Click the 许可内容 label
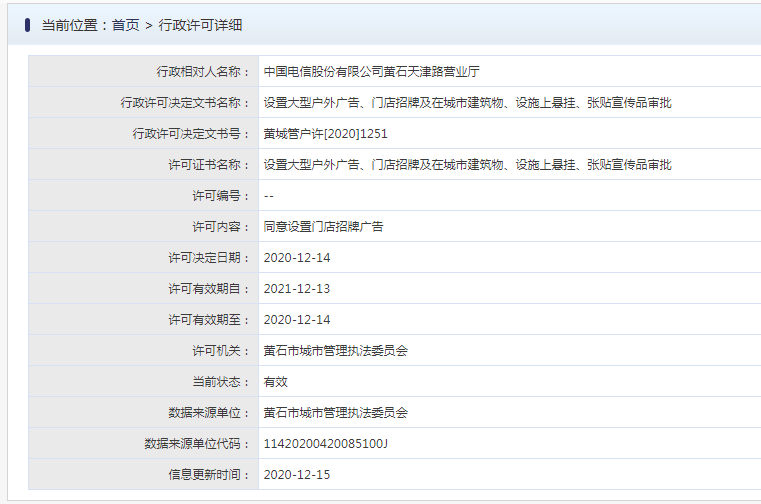The image size is (761, 504). click(221, 227)
